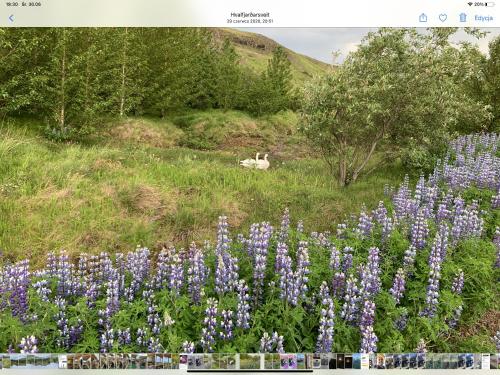
Task: Tap the Edycja button to edit photo
Action: 484,18
